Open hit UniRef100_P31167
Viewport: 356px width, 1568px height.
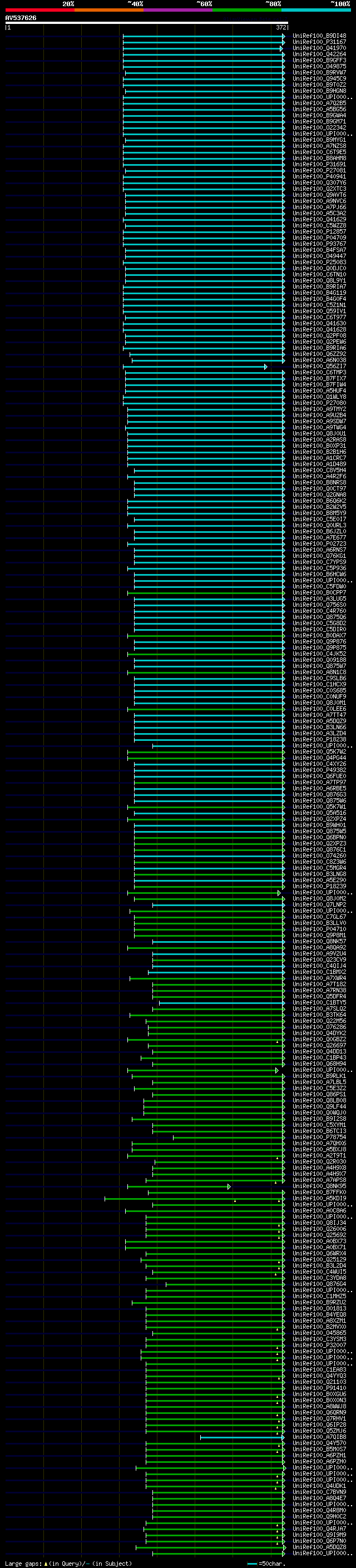click(x=319, y=42)
